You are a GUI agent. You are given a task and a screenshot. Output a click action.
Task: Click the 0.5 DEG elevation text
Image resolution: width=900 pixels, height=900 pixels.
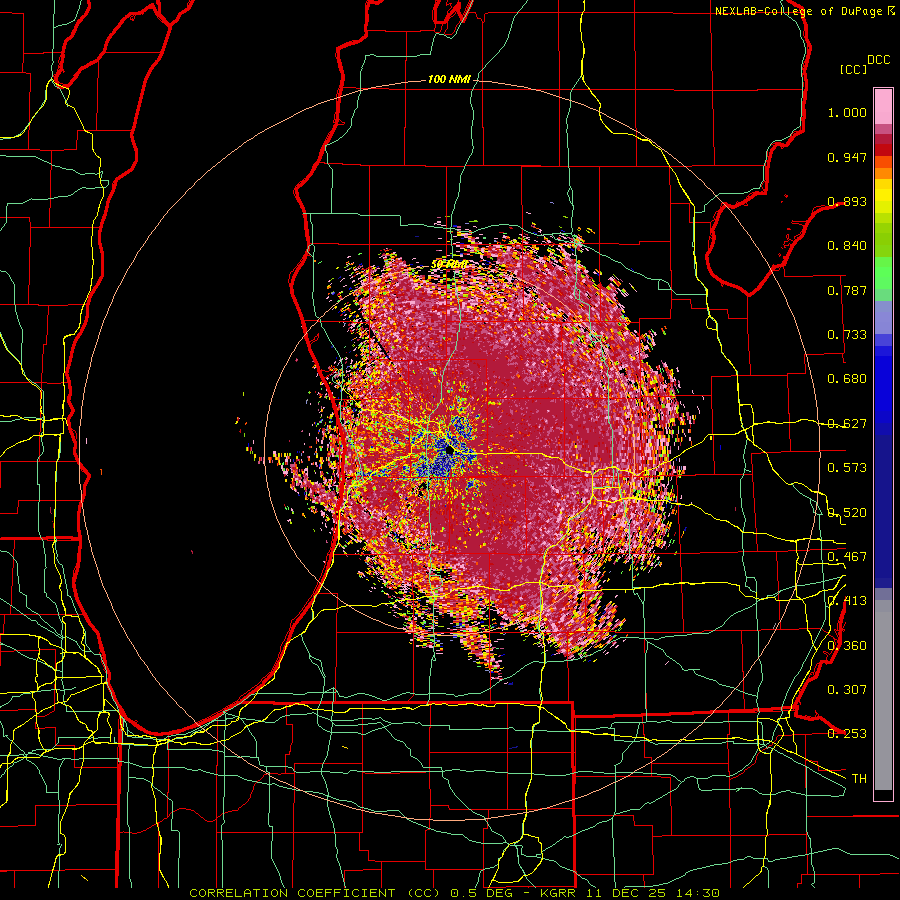tap(483, 893)
